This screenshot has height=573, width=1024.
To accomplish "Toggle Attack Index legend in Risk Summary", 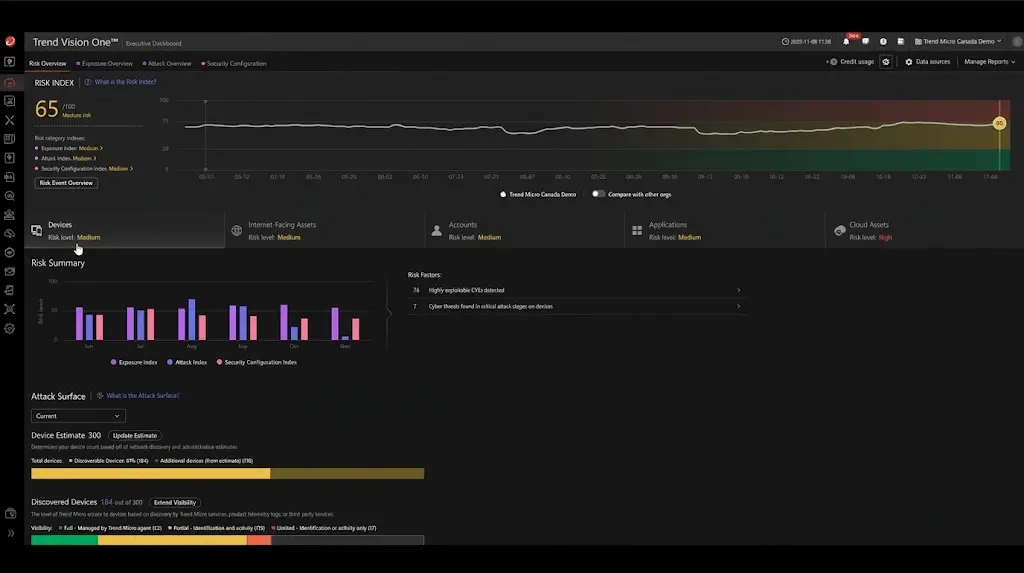I will [x=187, y=362].
